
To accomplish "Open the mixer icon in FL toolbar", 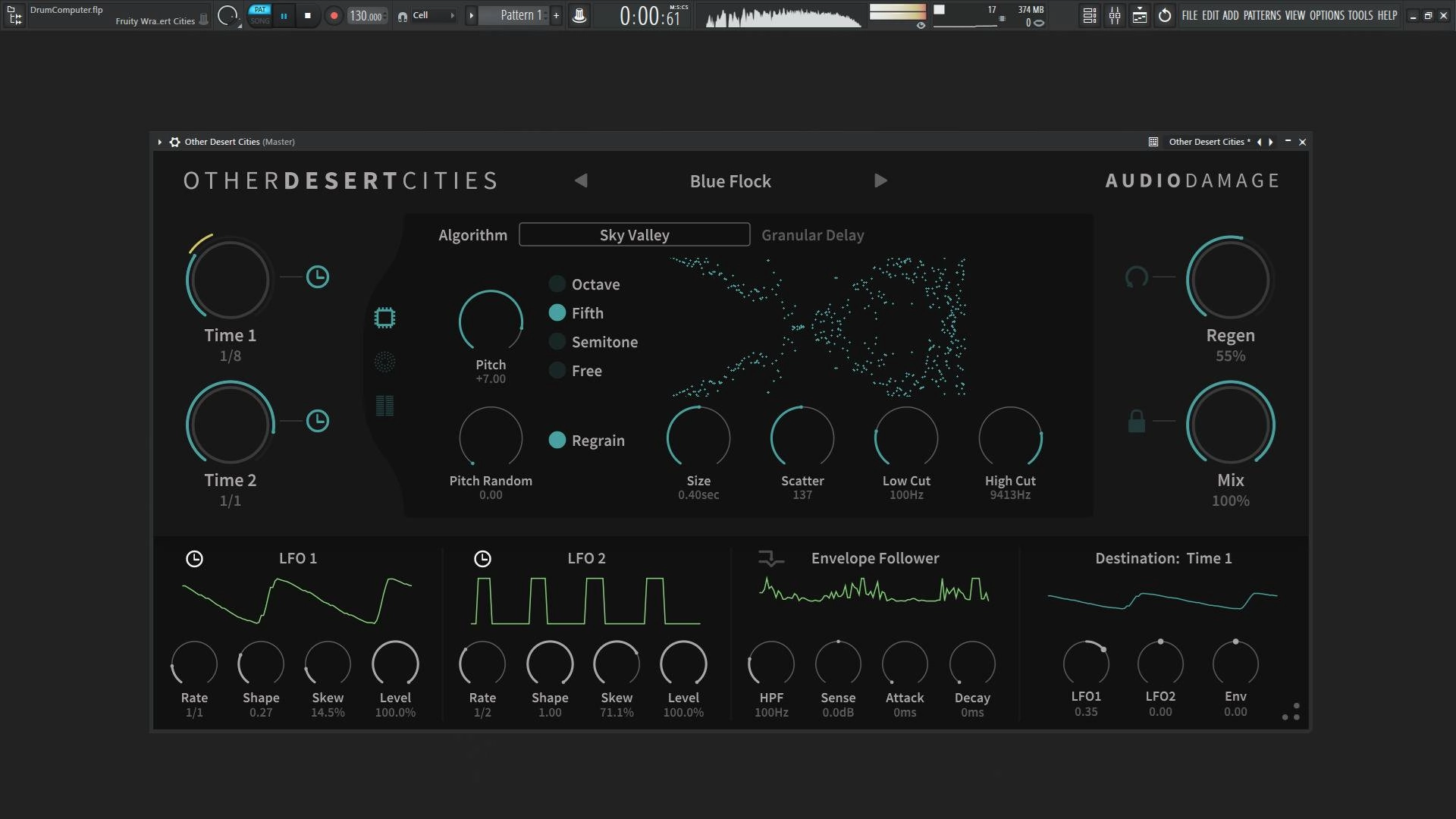I will pyautogui.click(x=1115, y=15).
